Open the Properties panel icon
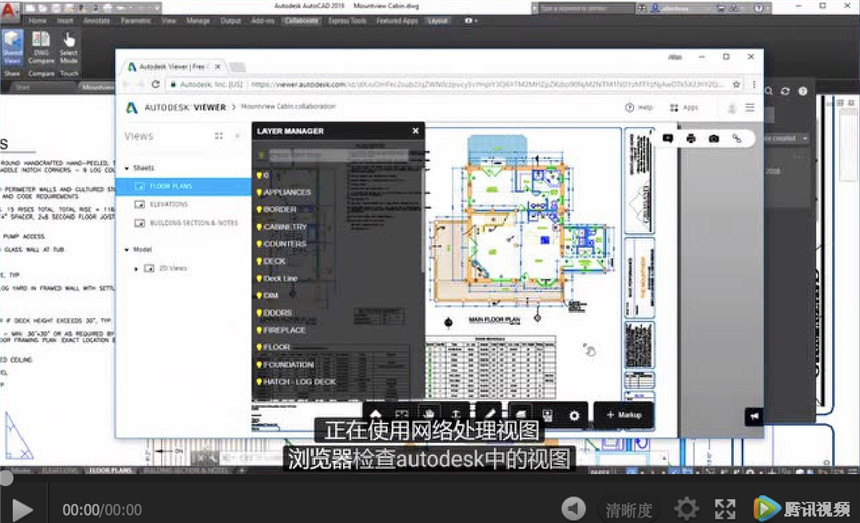860x523 pixels. coord(547,415)
